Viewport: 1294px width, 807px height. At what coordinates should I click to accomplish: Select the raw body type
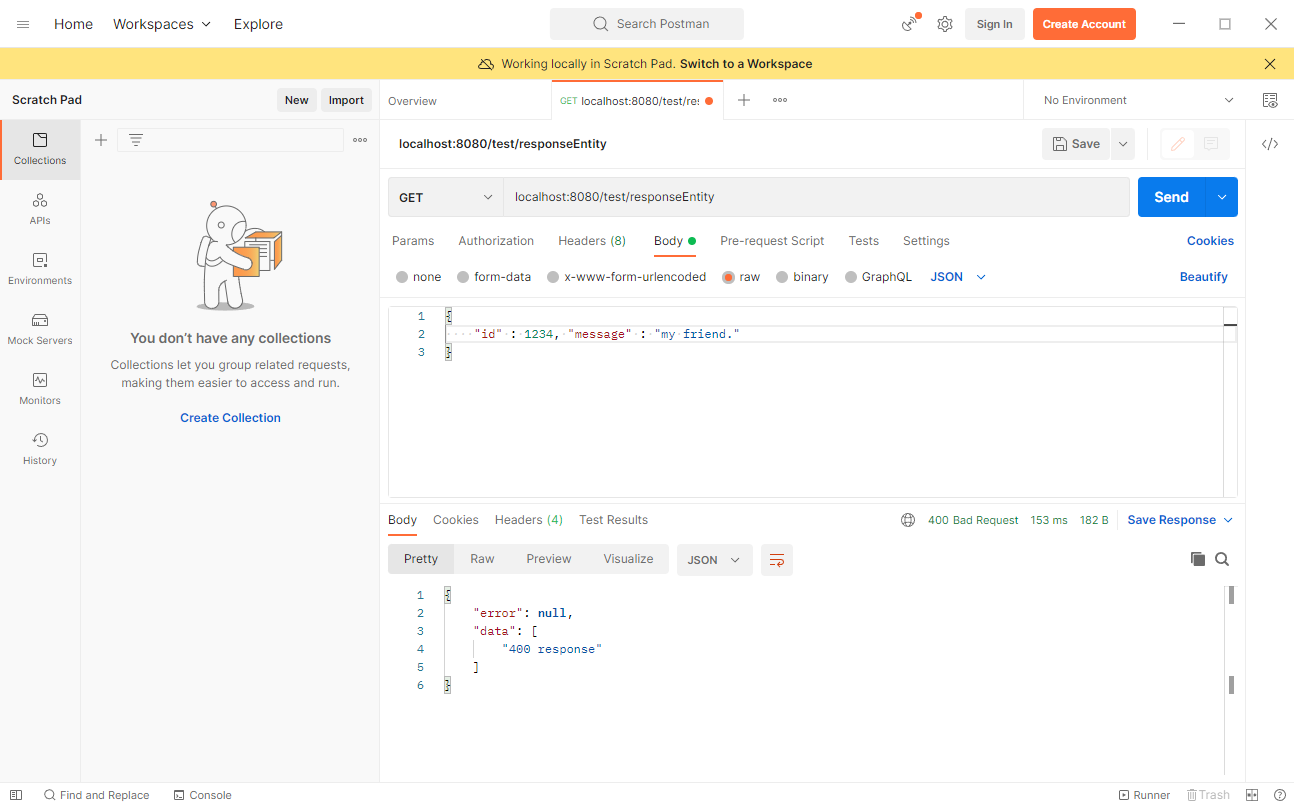pos(728,277)
